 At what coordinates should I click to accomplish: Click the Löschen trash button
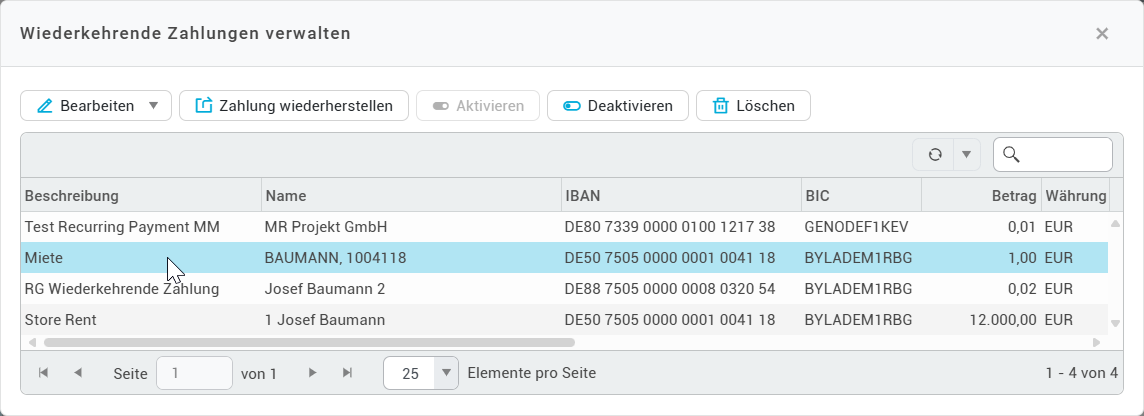[753, 106]
